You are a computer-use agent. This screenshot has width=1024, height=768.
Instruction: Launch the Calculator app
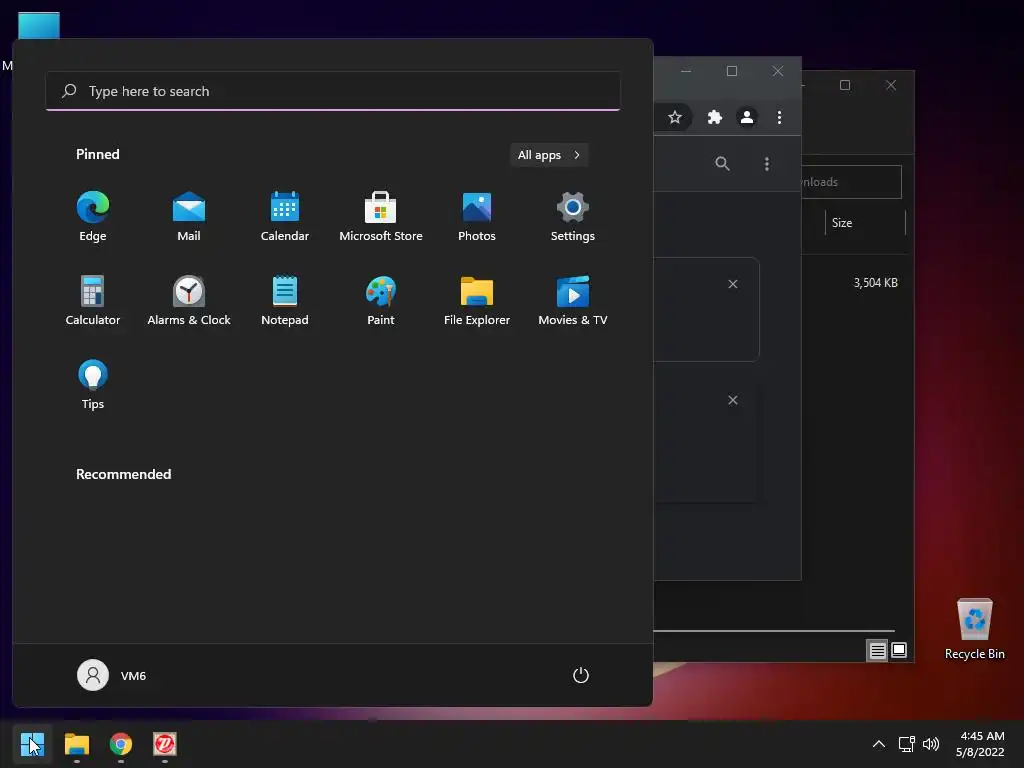pos(93,301)
